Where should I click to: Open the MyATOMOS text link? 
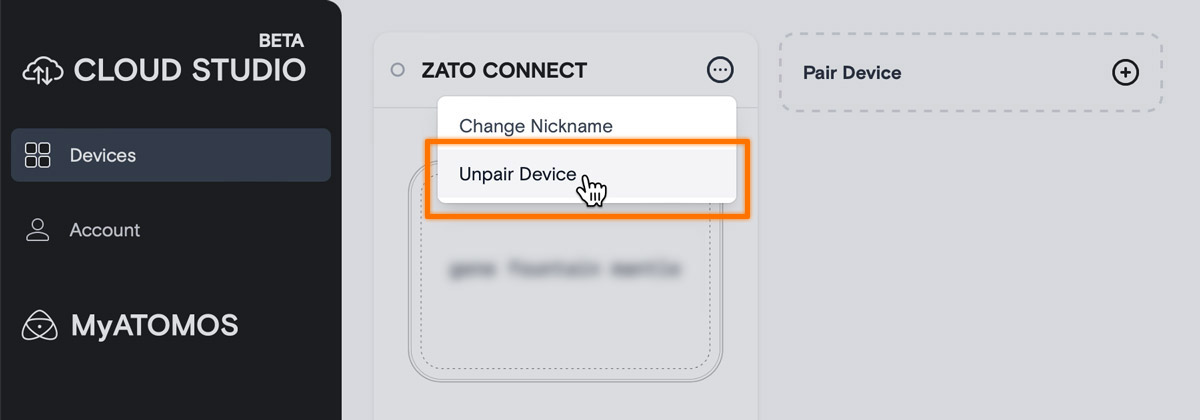[154, 325]
